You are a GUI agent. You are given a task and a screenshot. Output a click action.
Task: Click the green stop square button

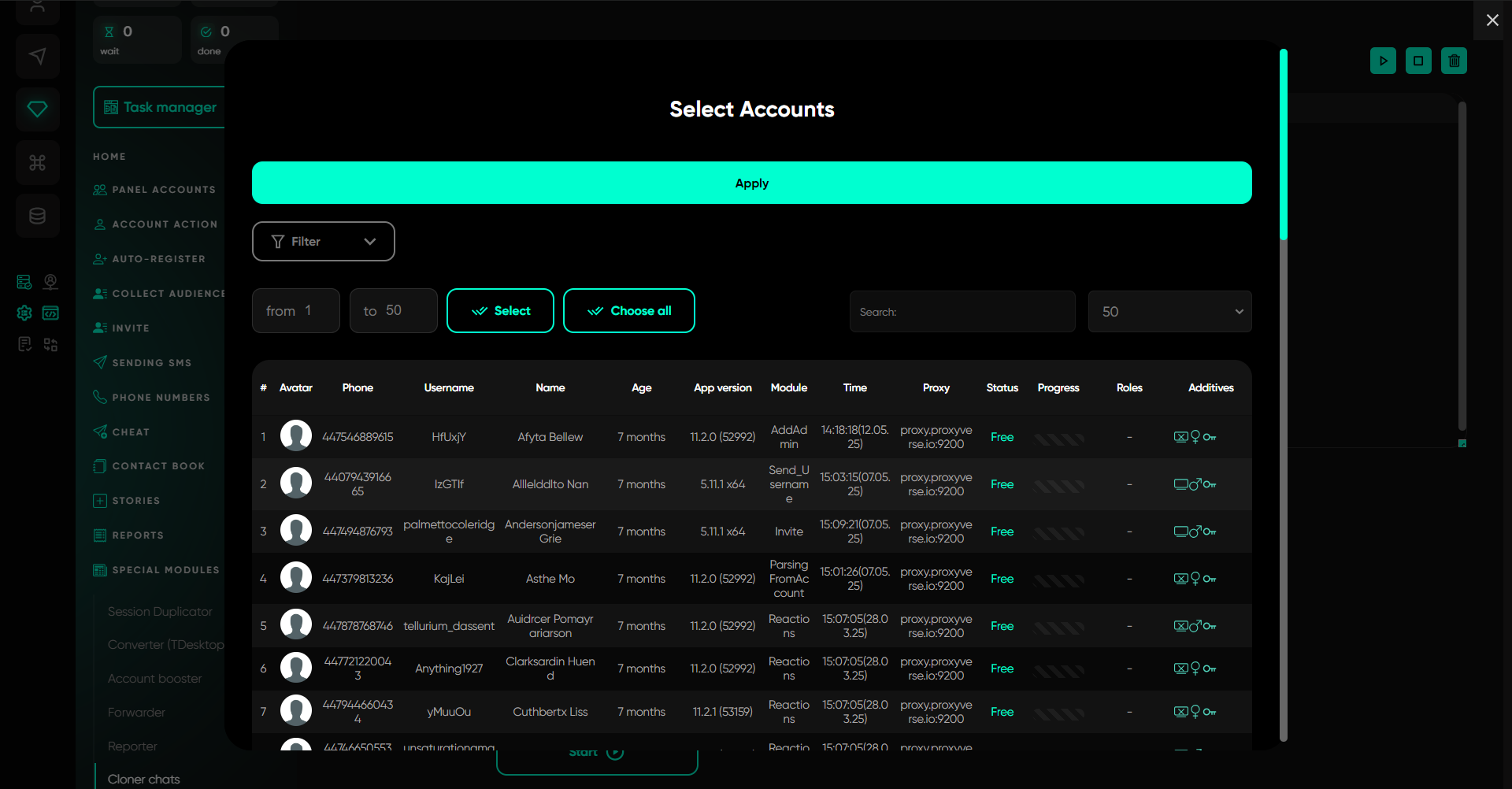click(x=1418, y=61)
